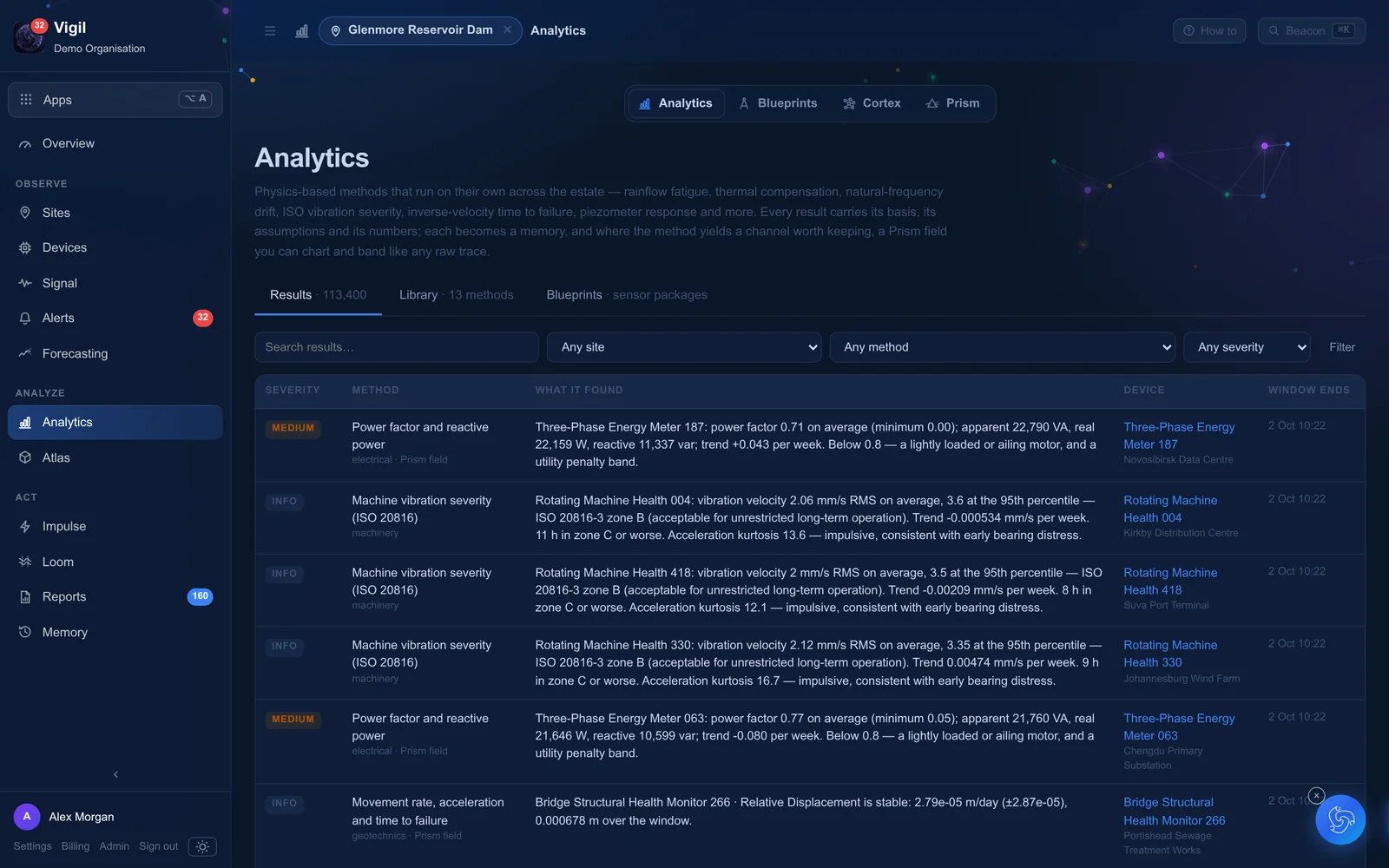
Task: Open Devices in the sidebar
Action: pyautogui.click(x=115, y=247)
